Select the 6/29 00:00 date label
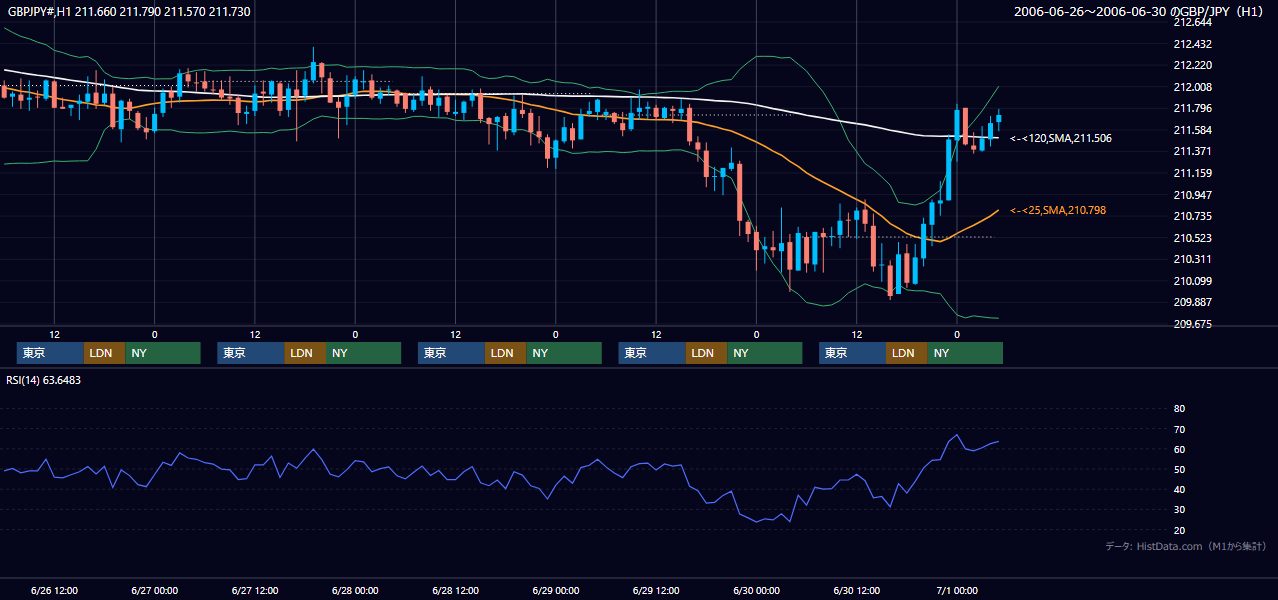Screen dimensions: 1278x600 pyautogui.click(x=555, y=590)
